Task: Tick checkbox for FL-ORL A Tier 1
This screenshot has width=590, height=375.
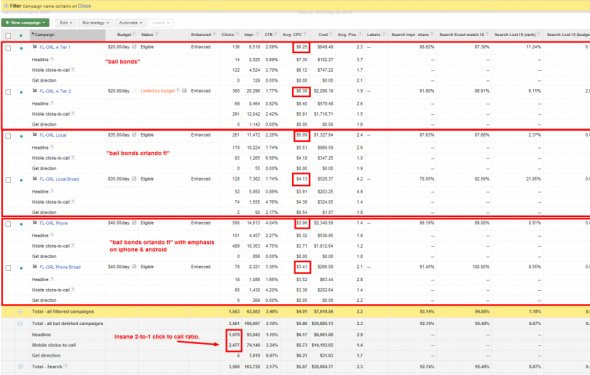Action: (x=8, y=48)
